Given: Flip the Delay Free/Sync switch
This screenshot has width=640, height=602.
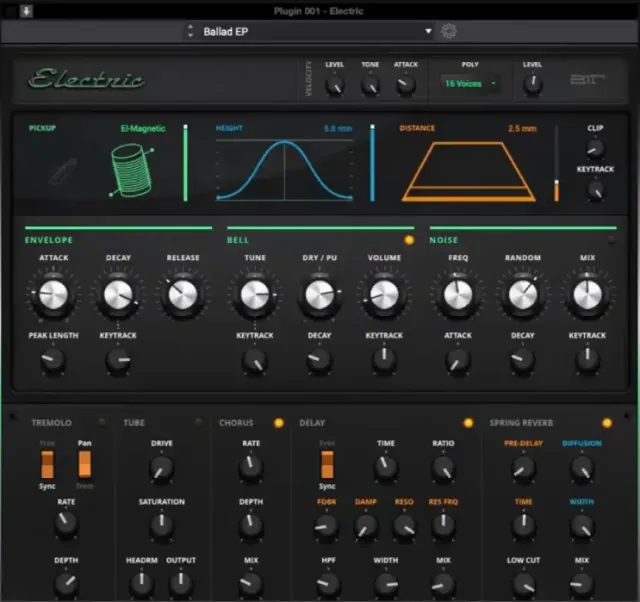Looking at the screenshot, I should (x=327, y=464).
